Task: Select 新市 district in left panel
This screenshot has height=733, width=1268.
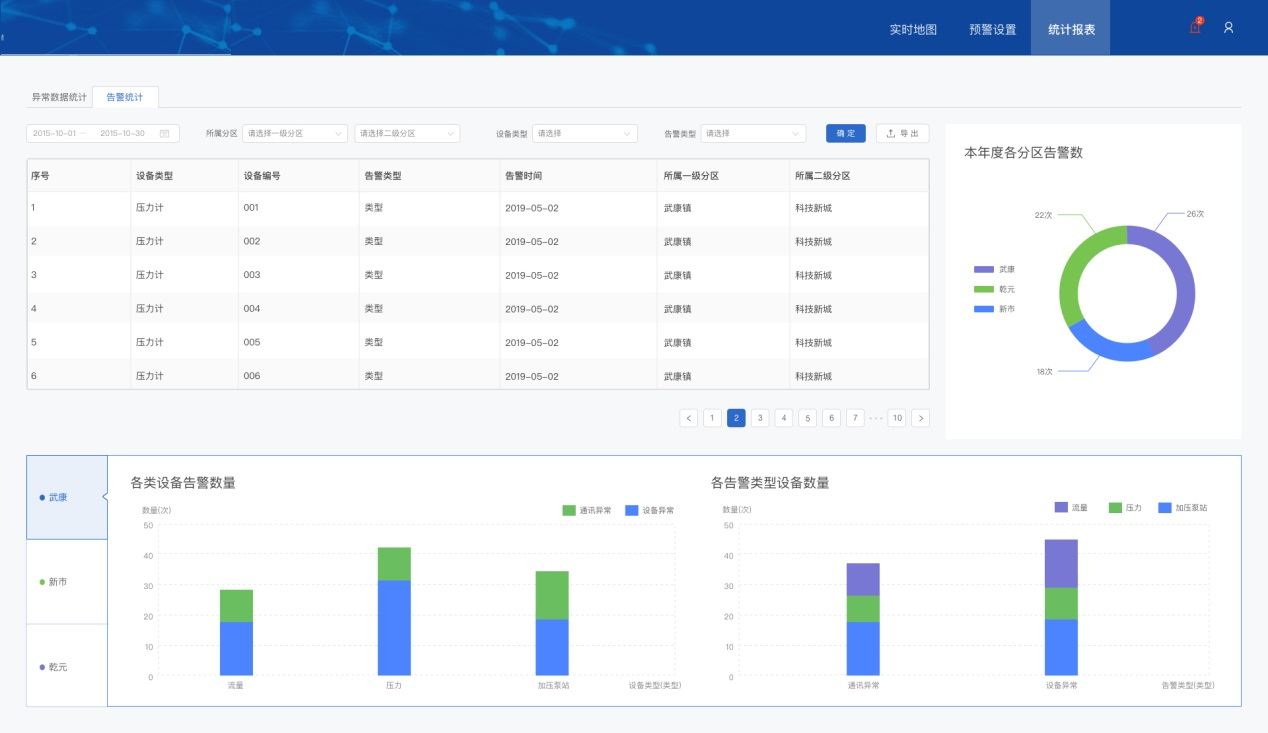Action: click(66, 582)
